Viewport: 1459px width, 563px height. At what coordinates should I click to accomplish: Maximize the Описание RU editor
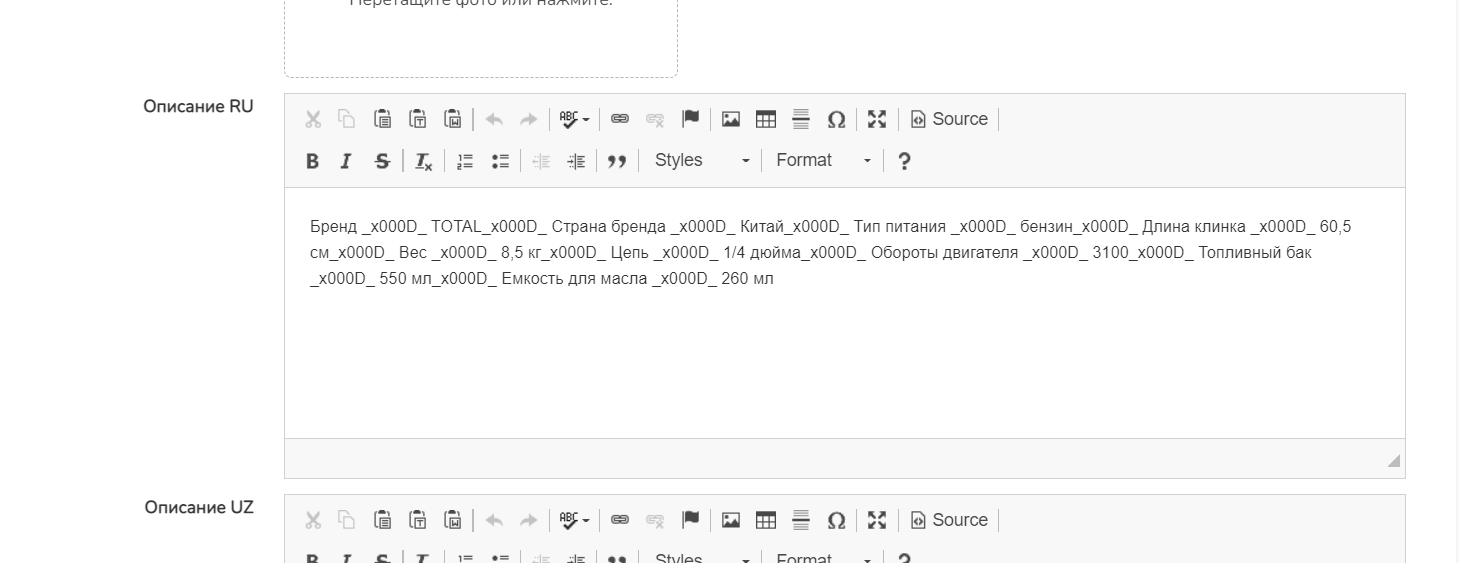tap(877, 120)
